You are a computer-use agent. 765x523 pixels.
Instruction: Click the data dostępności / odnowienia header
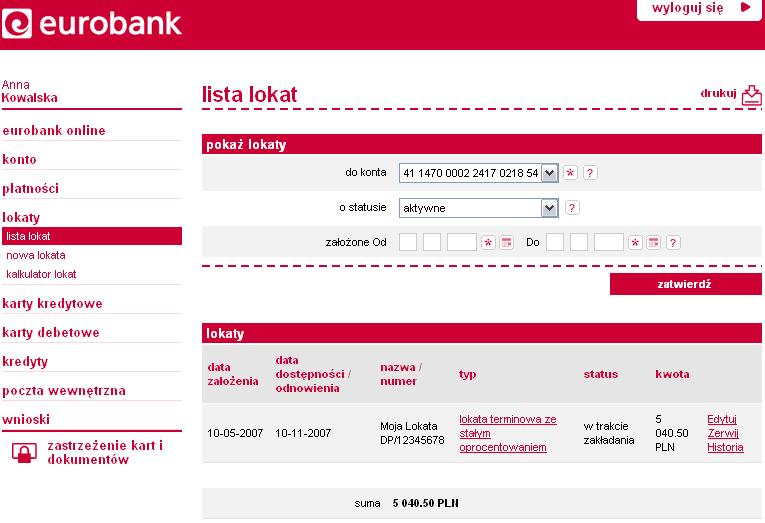tap(313, 374)
